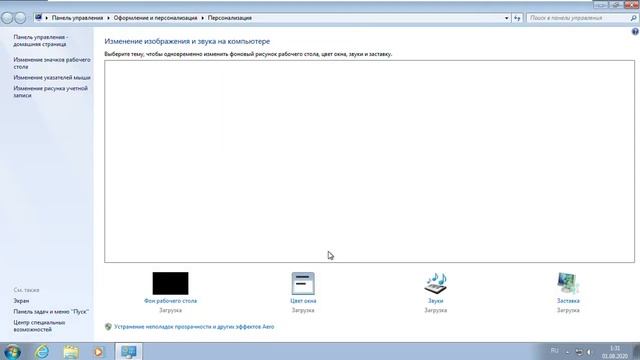Screen dimensions: 640x360
Task: Click the Звуки link
Action: click(x=436, y=301)
